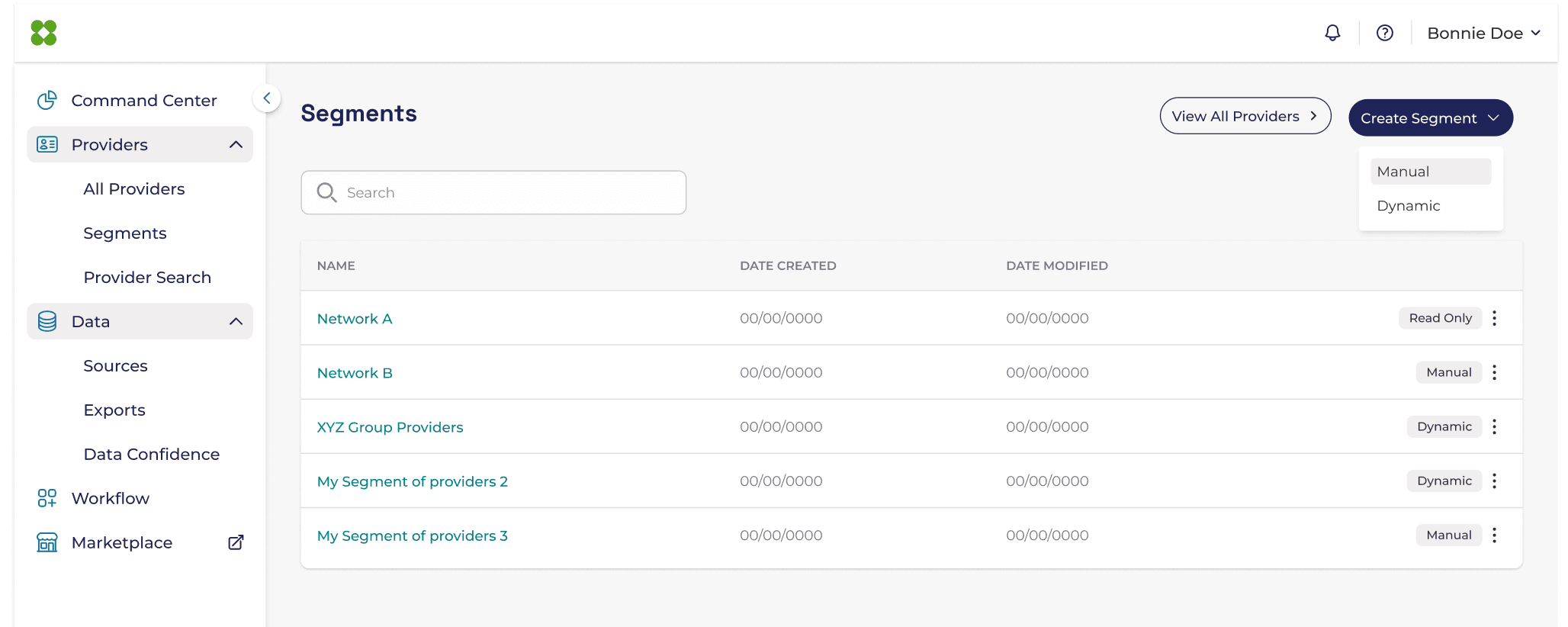Screen dimensions: 1568x627
Task: Open Marketplace in sidebar
Action: [122, 542]
